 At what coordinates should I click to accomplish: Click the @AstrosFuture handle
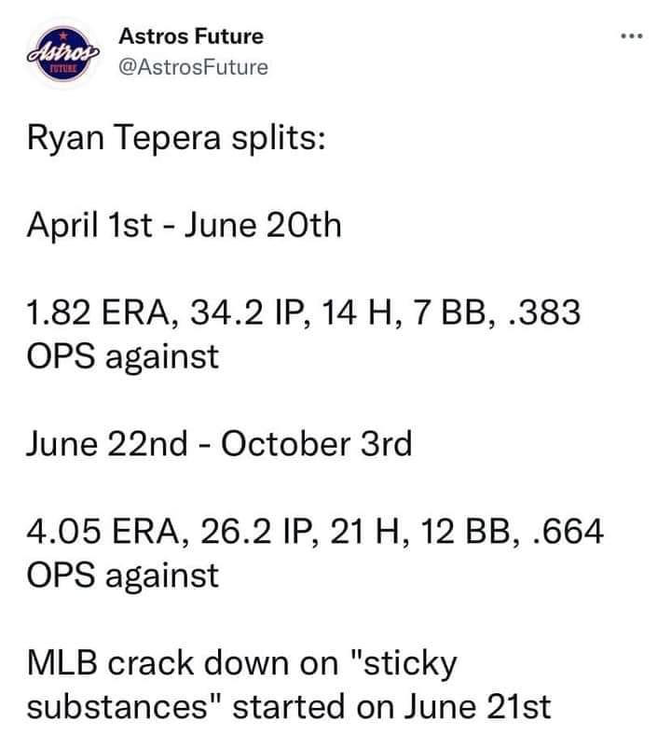[x=193, y=67]
